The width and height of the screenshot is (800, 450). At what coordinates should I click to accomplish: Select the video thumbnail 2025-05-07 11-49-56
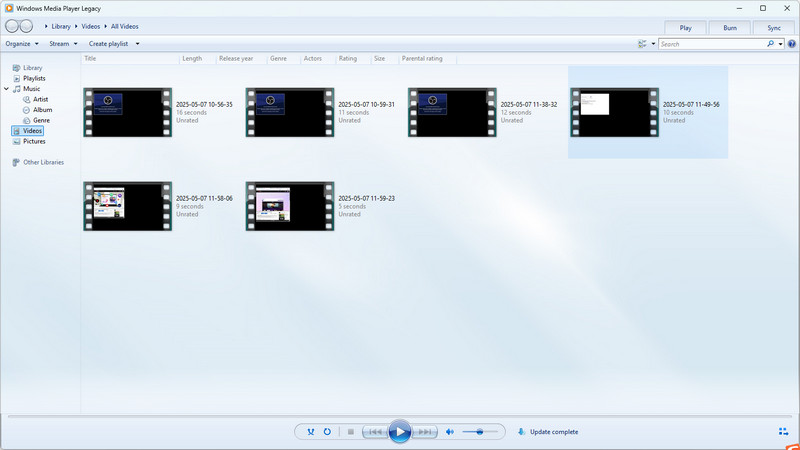click(614, 112)
